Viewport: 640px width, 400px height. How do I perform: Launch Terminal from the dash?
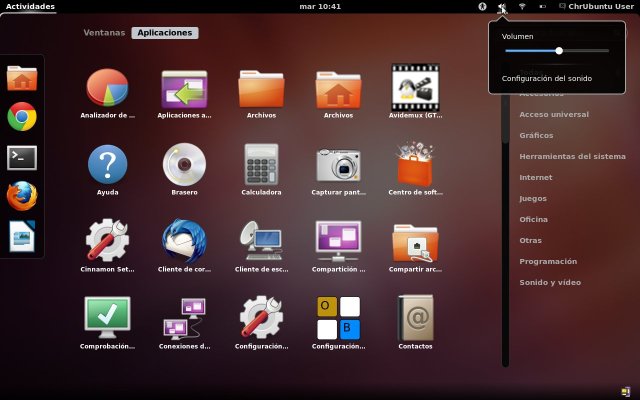[x=22, y=156]
